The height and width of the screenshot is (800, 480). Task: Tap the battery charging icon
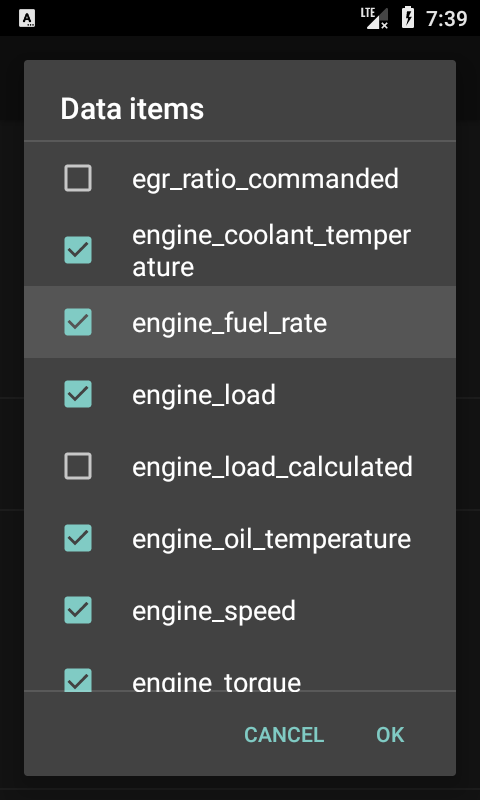[408, 17]
